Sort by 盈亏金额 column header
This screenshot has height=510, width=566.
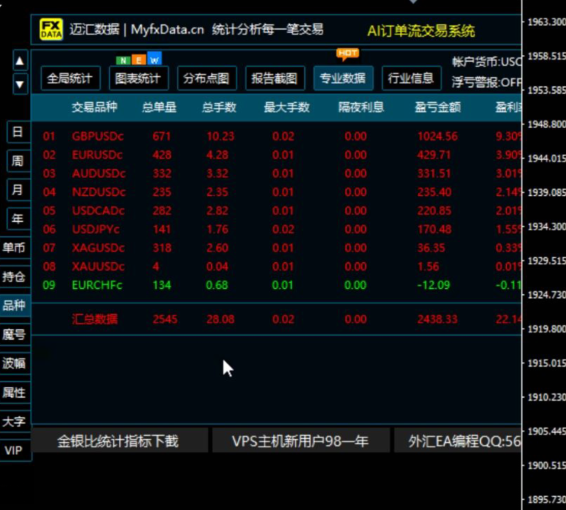[437, 107]
